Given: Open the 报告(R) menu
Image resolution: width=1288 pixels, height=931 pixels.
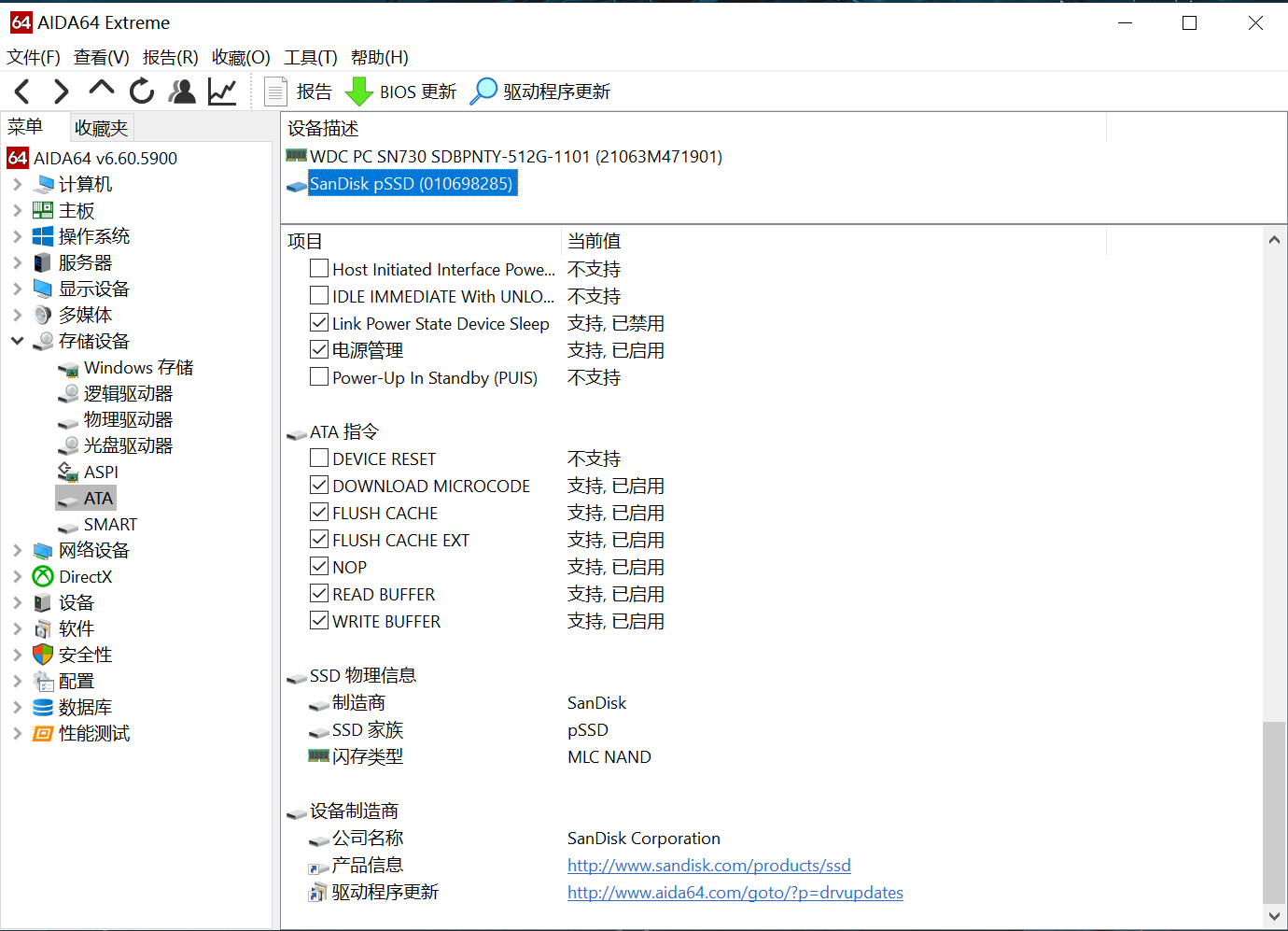Looking at the screenshot, I should (x=171, y=57).
